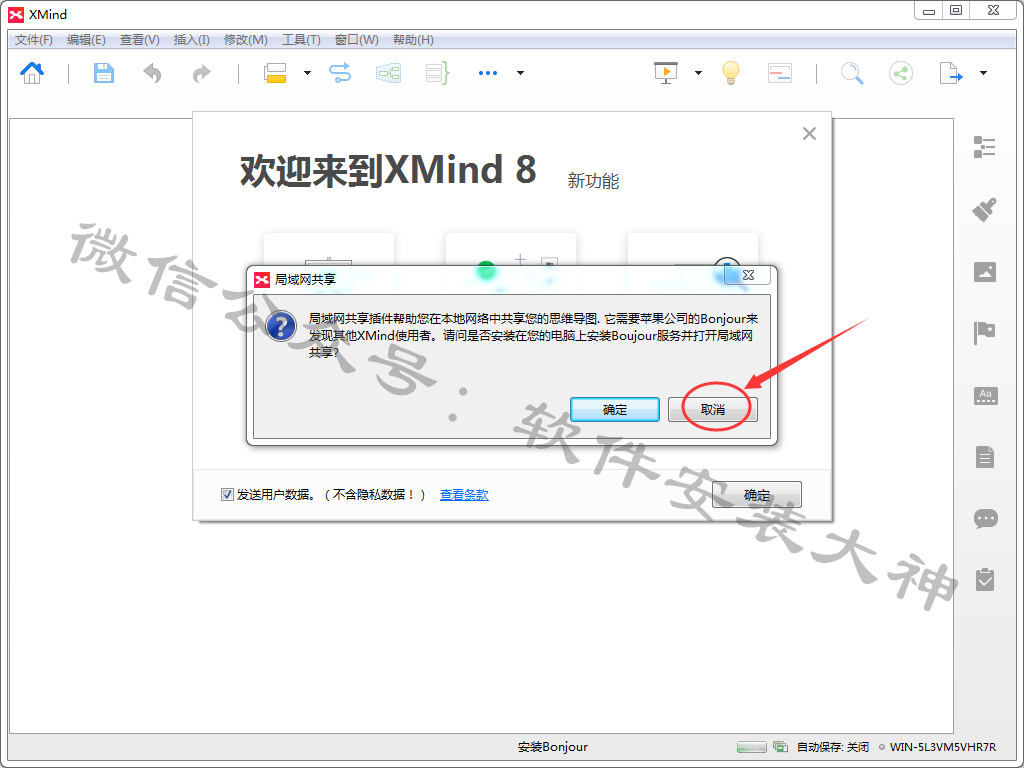Uncheck the 发送用户数据 checkbox
Viewport: 1024px width, 768px height.
tap(227, 495)
